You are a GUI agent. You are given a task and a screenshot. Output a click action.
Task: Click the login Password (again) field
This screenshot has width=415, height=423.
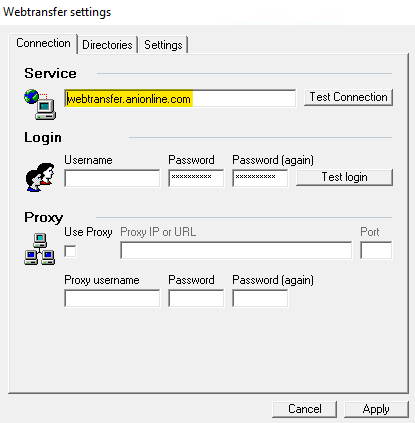pyautogui.click(x=260, y=178)
